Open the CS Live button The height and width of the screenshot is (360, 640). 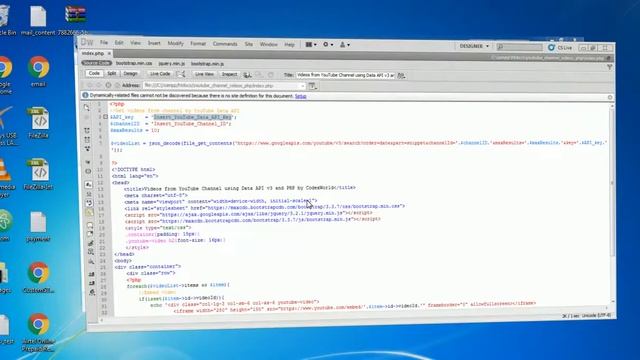coord(560,48)
